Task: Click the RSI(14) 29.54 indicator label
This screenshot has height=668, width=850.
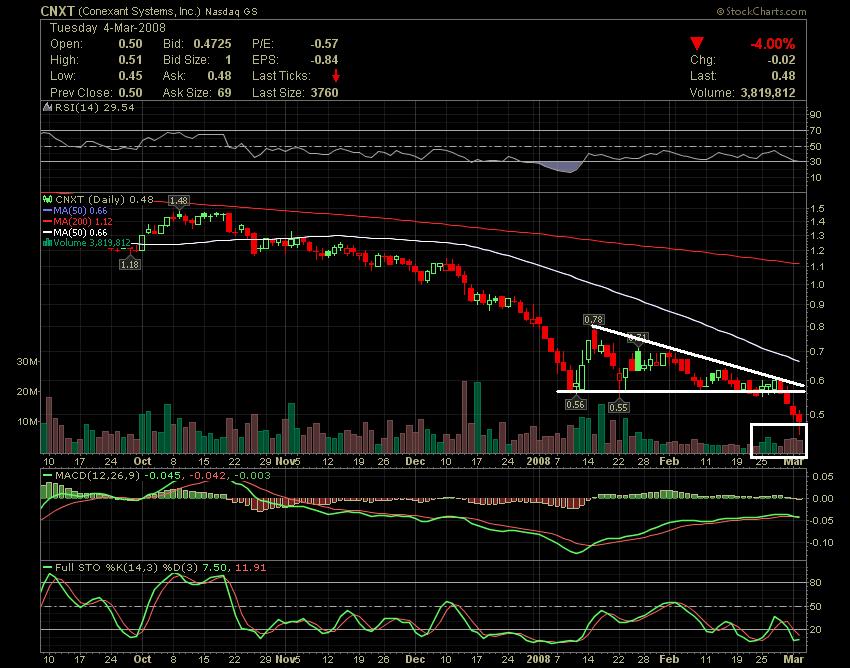Action: click(94, 107)
